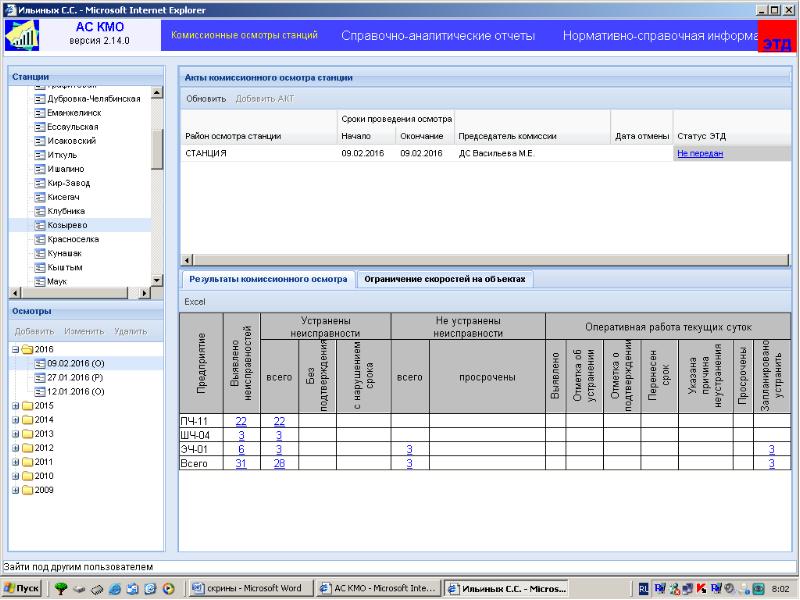Click the Обновить button
This screenshot has width=800, height=600.
pos(206,99)
